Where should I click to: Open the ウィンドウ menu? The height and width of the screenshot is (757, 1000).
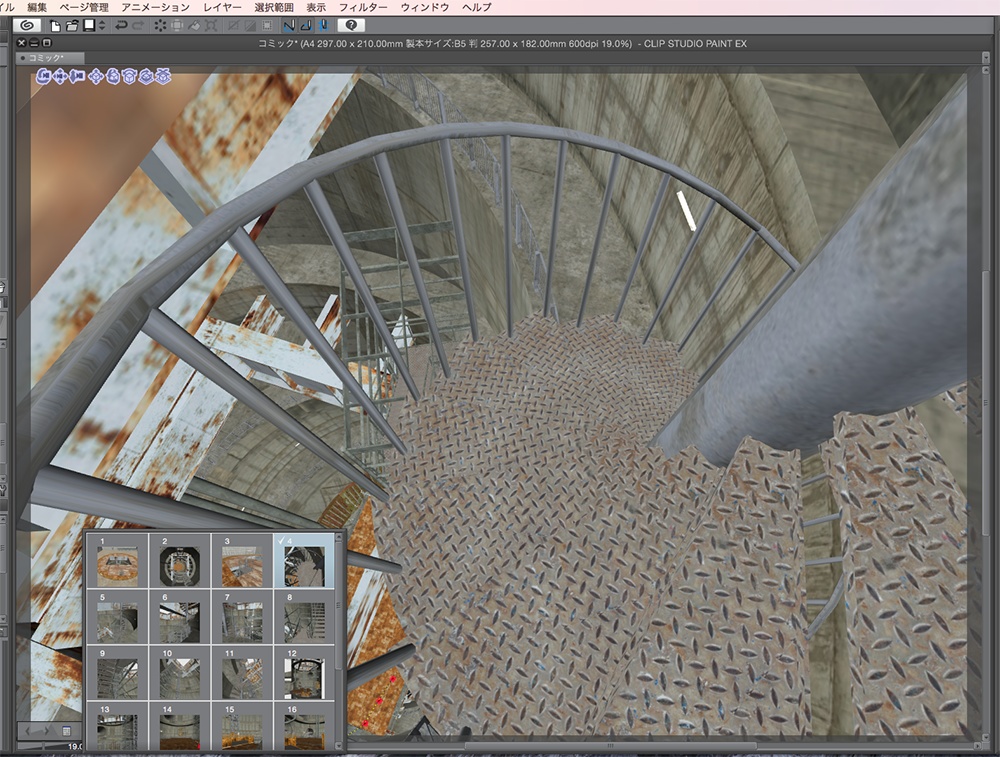425,7
